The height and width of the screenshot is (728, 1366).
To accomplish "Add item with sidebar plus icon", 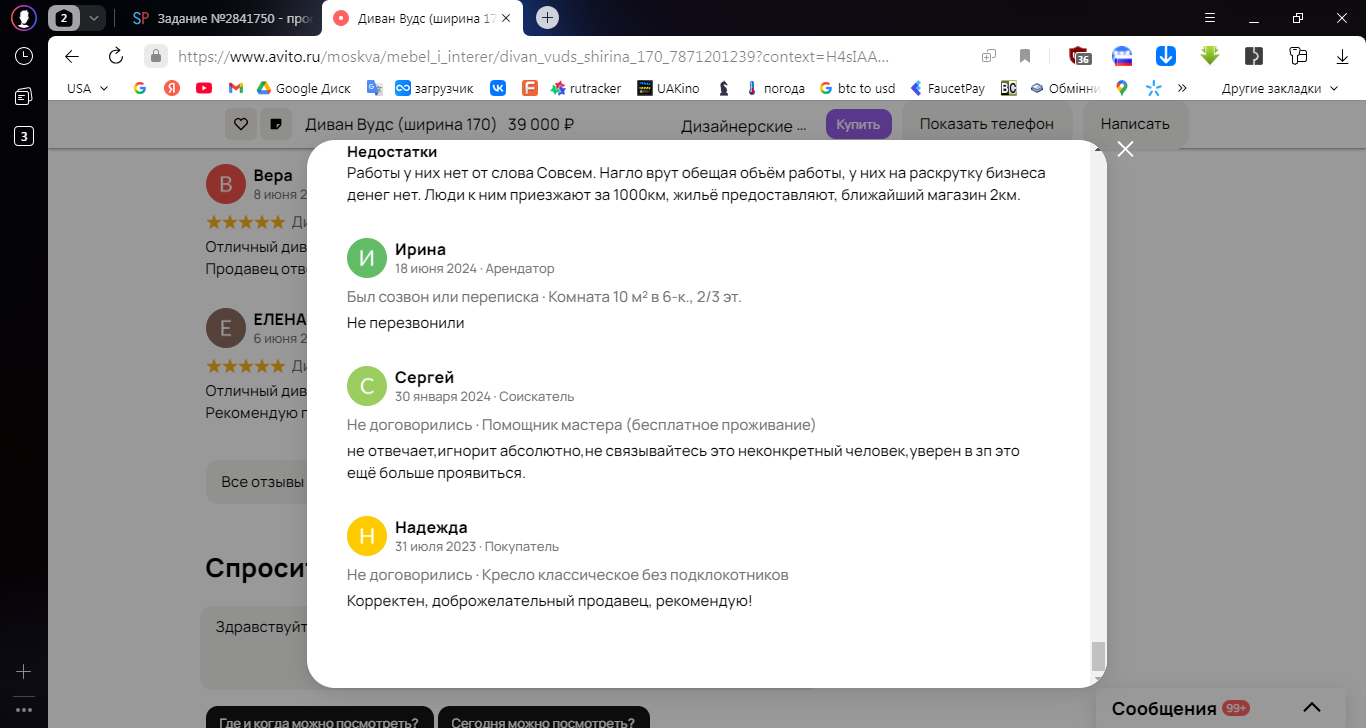I will click(x=24, y=672).
